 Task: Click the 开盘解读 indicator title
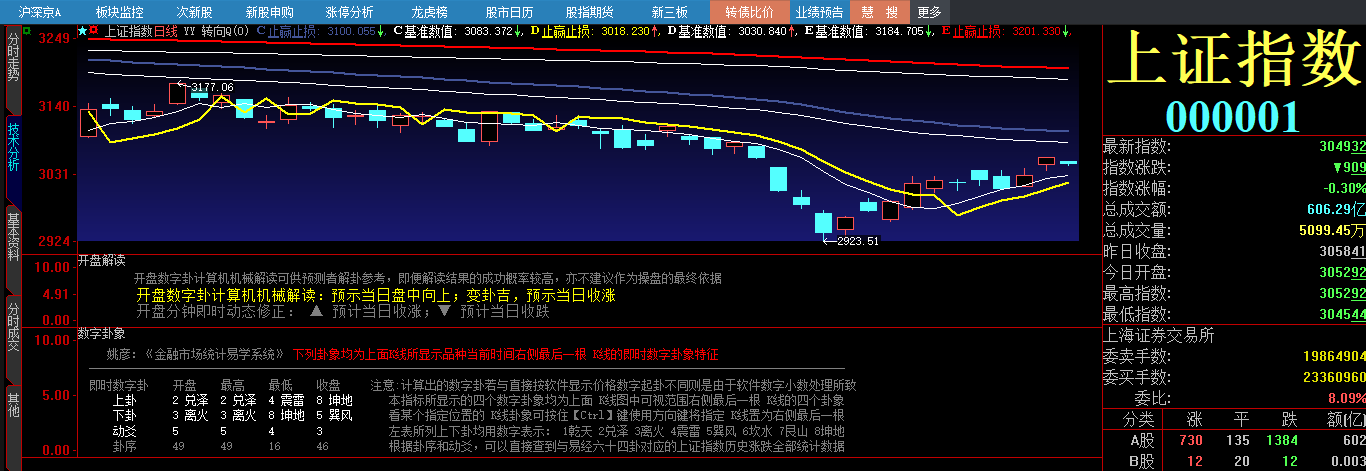101,260
